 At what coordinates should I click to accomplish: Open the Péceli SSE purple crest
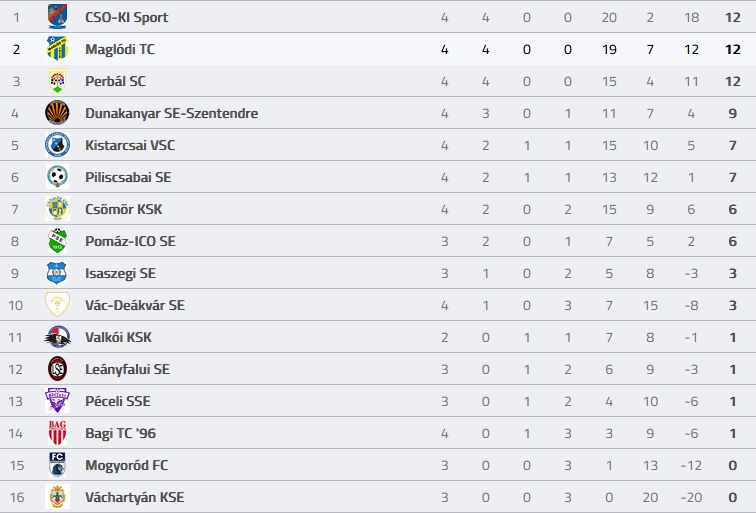[57, 401]
